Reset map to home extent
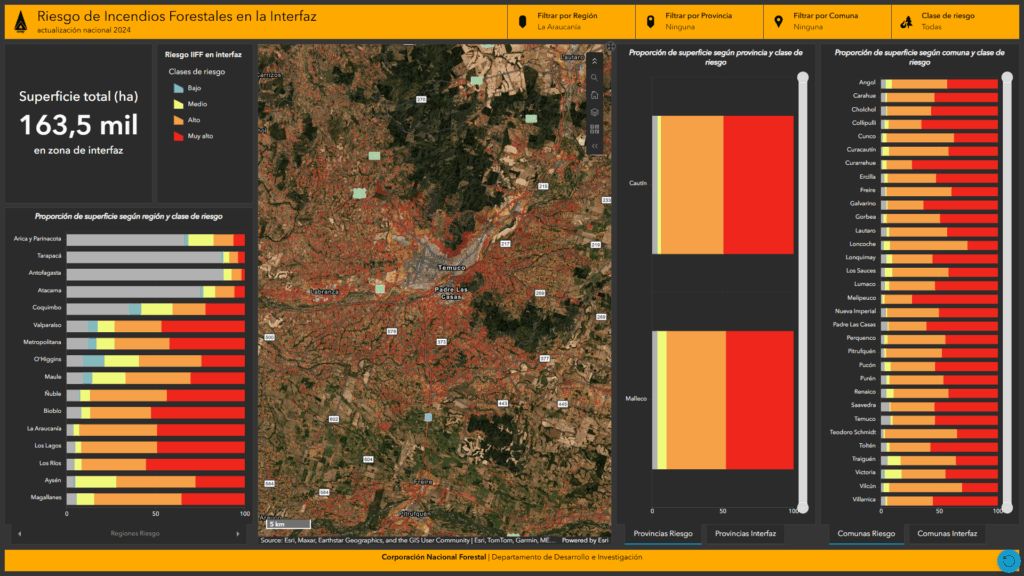Image resolution: width=1024 pixels, height=576 pixels. (595, 95)
